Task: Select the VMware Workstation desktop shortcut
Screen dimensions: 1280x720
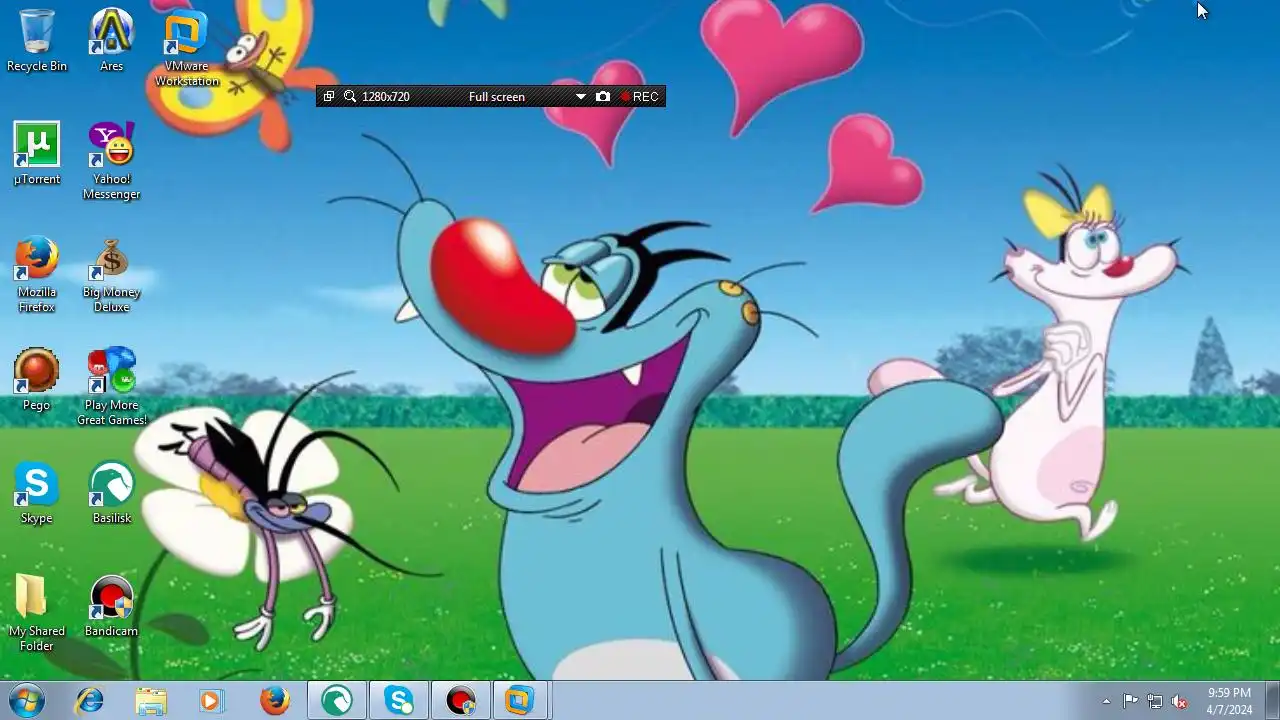Action: [186, 48]
